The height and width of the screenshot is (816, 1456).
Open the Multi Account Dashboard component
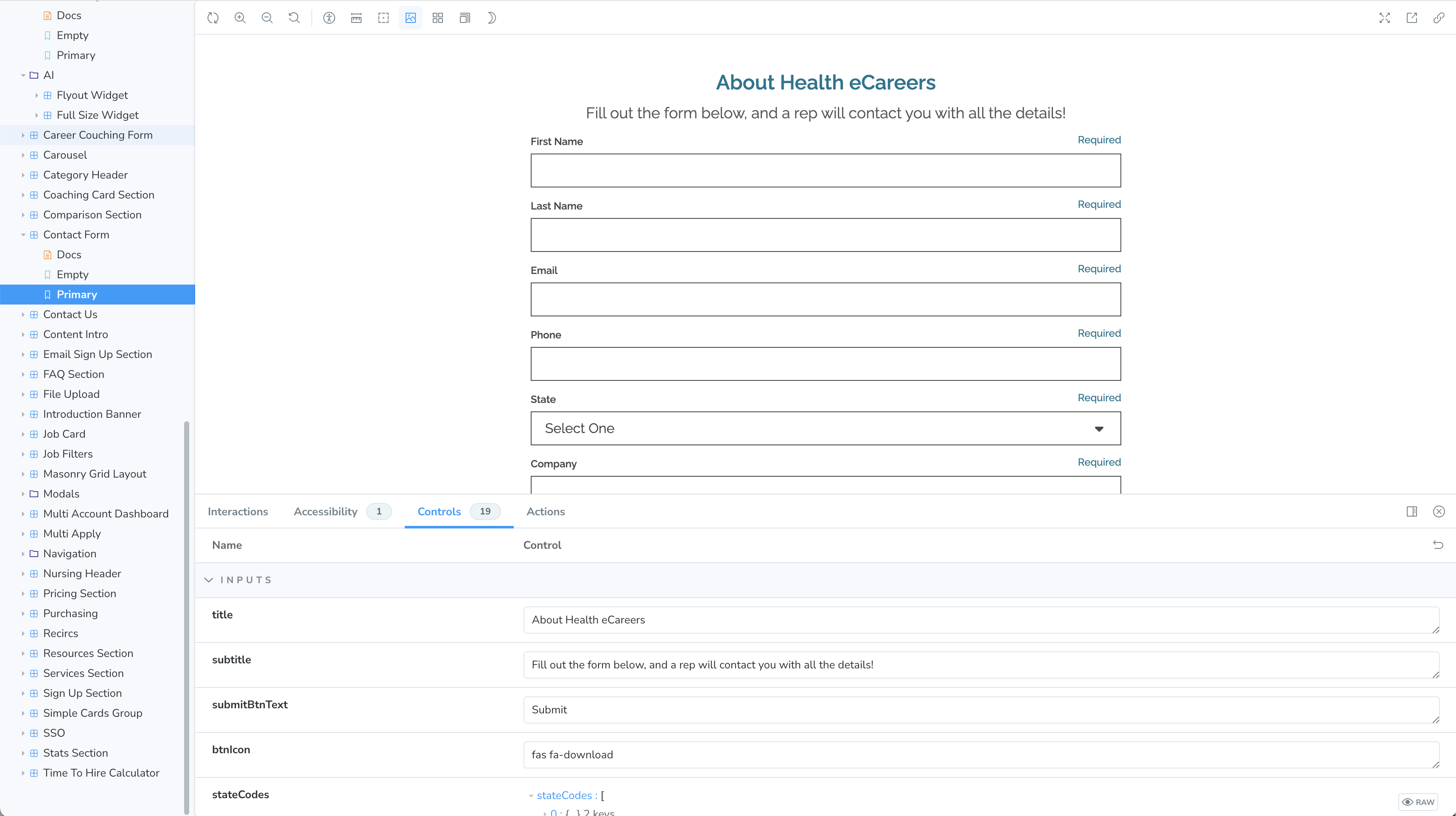click(x=106, y=514)
